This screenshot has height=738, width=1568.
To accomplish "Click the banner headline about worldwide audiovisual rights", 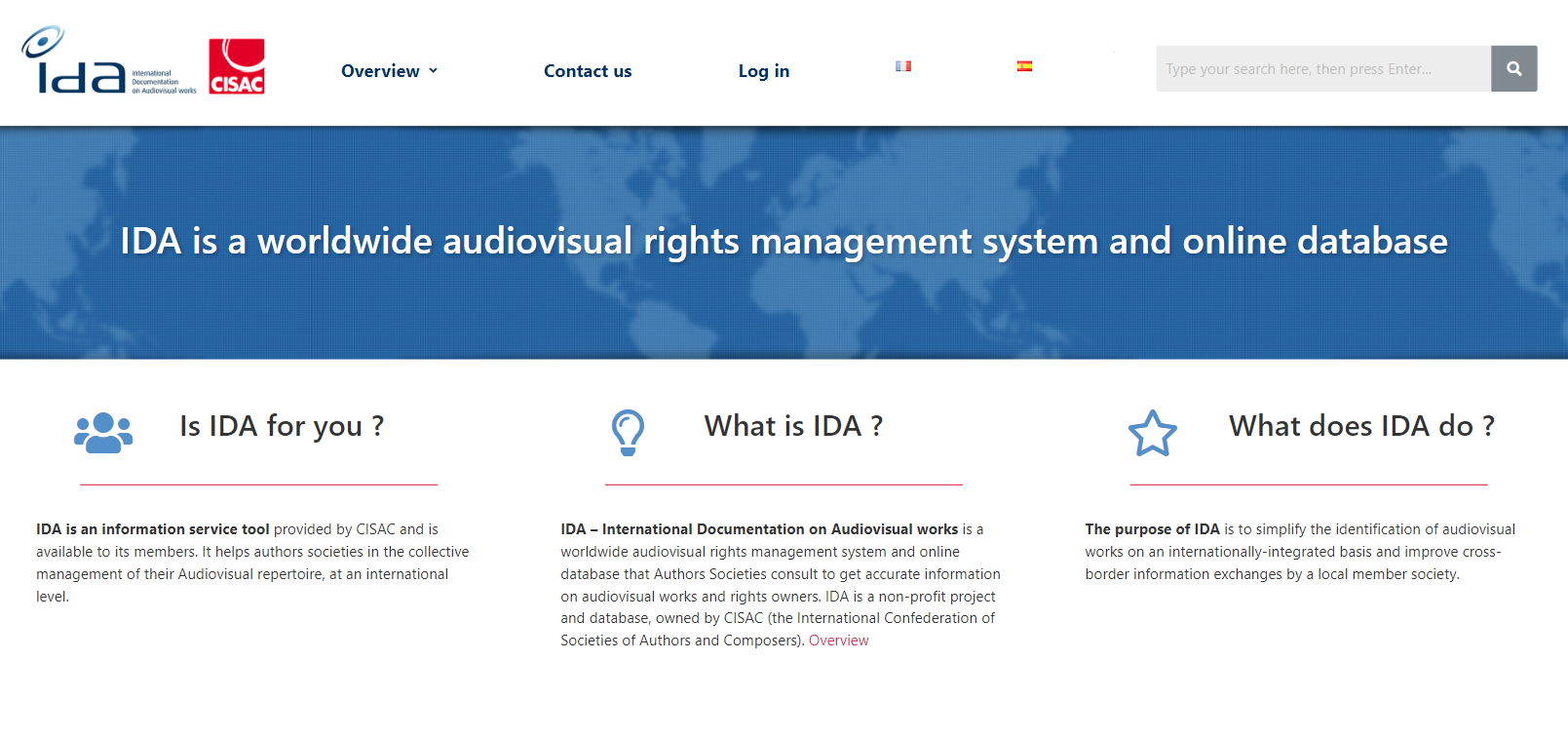I will point(784,241).
